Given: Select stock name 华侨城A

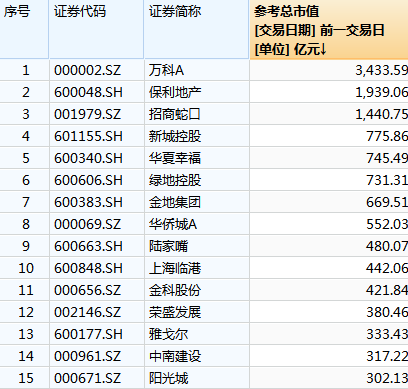Looking at the screenshot, I should tap(173, 224).
